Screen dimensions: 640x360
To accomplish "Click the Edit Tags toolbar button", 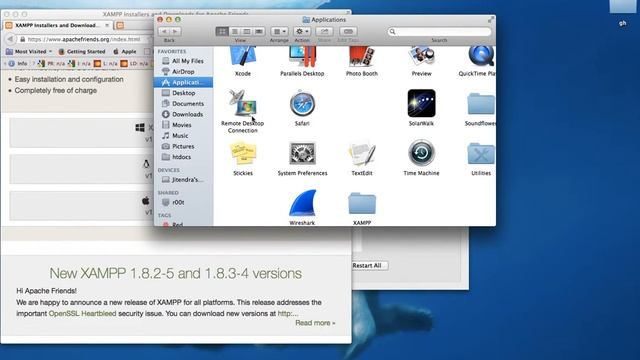I will pos(348,31).
